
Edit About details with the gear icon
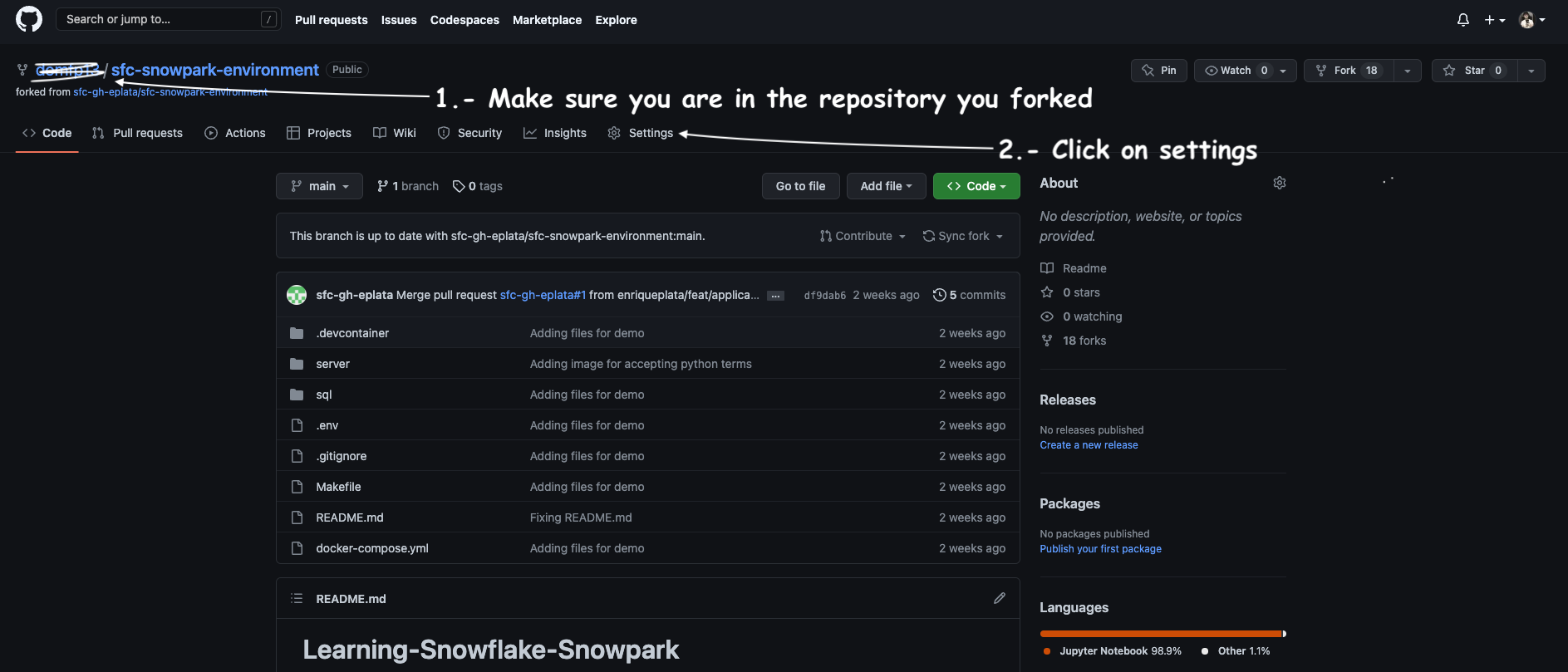click(x=1280, y=183)
